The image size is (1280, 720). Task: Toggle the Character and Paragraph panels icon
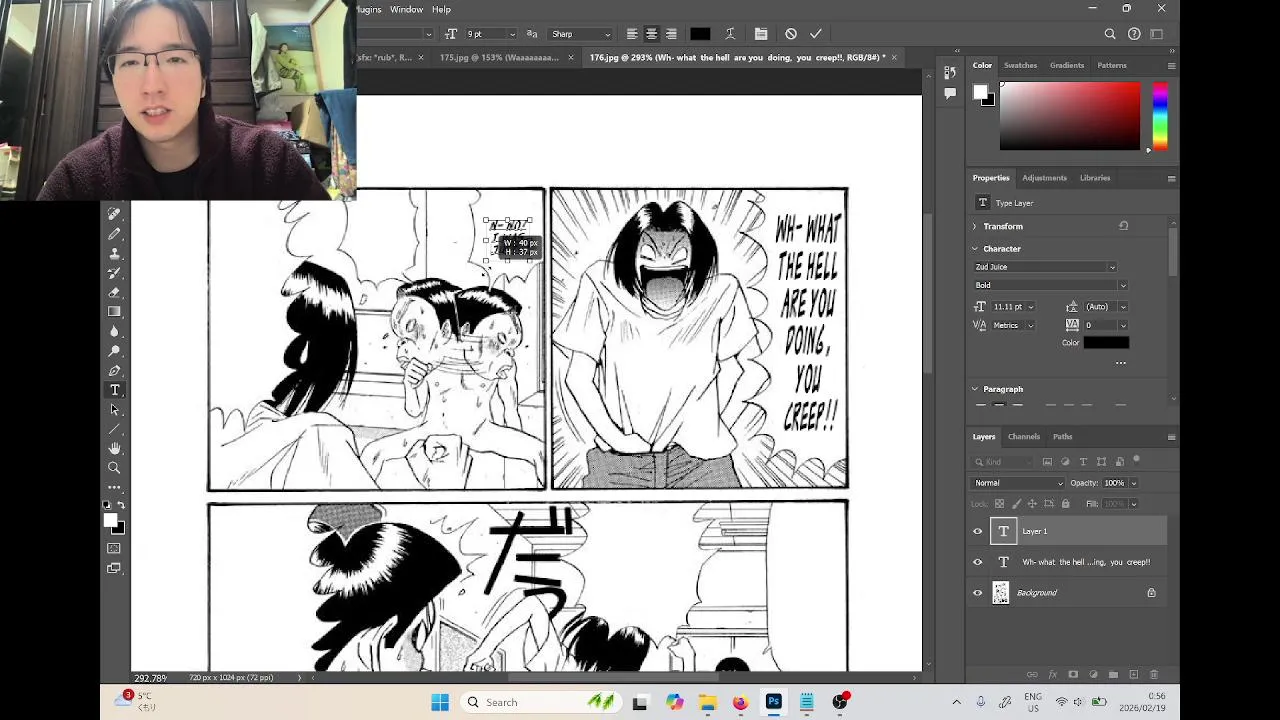pos(761,34)
